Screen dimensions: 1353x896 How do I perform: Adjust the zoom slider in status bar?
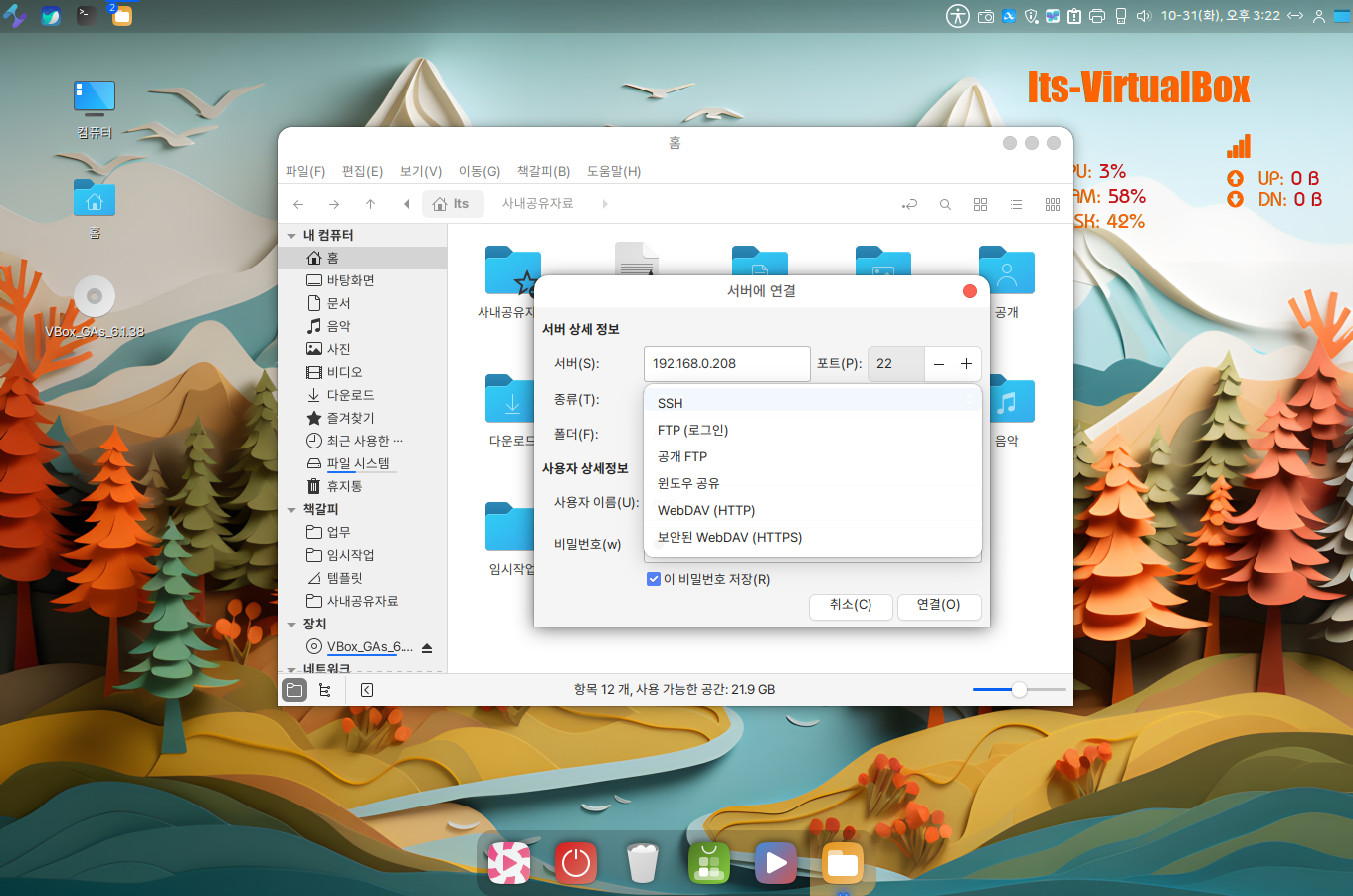(x=1019, y=689)
